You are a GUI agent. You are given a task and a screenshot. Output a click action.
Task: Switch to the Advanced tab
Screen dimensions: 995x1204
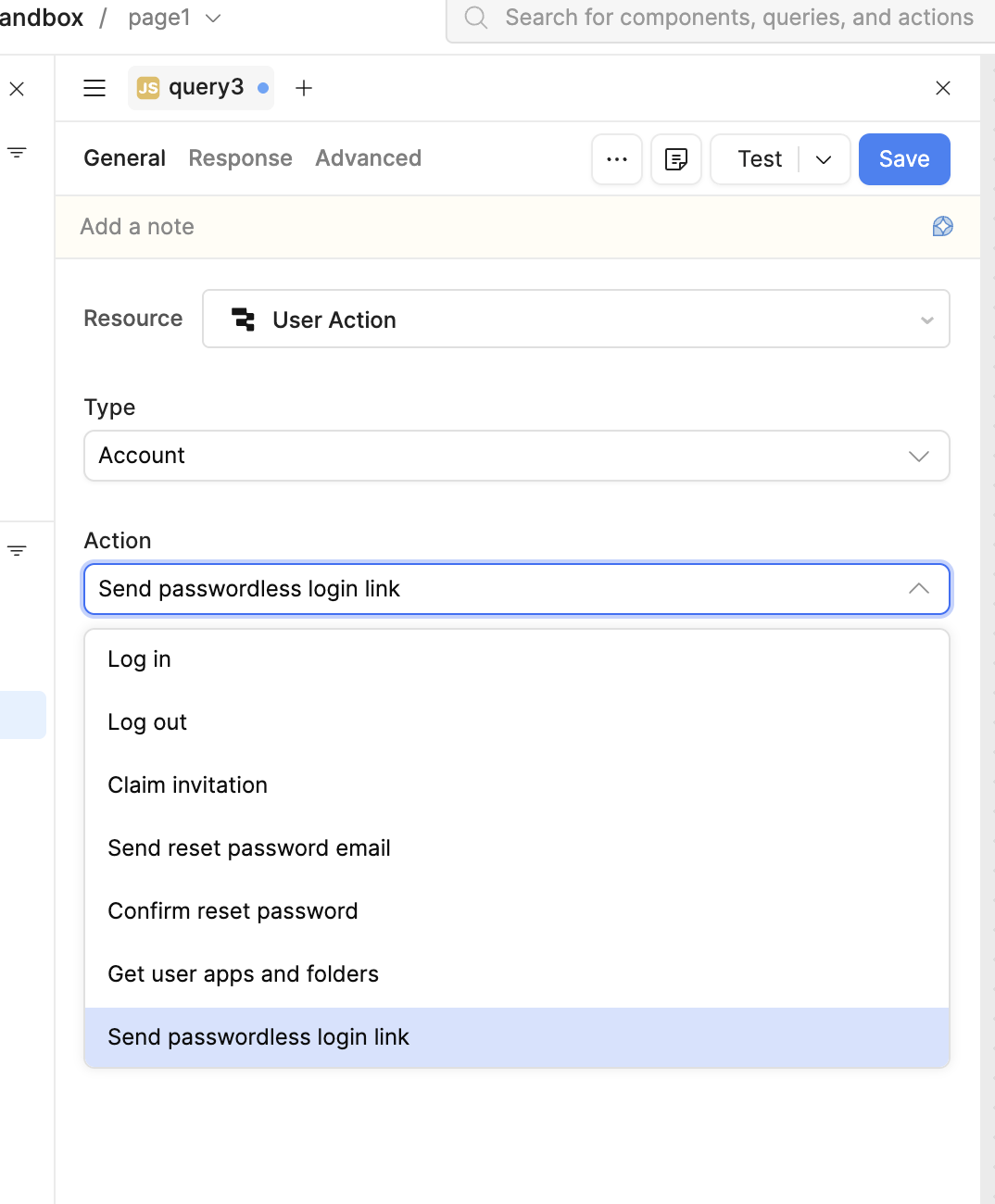click(x=369, y=158)
